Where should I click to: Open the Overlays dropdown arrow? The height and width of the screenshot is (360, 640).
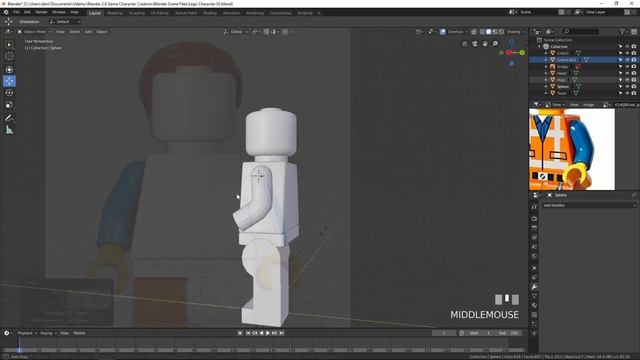coord(467,32)
